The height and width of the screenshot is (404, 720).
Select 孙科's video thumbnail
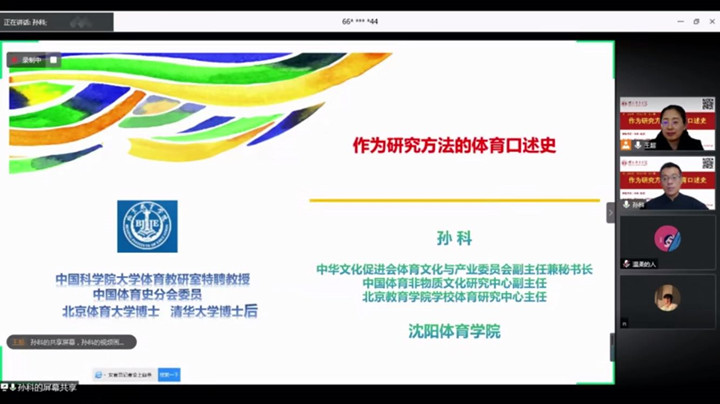(x=667, y=183)
